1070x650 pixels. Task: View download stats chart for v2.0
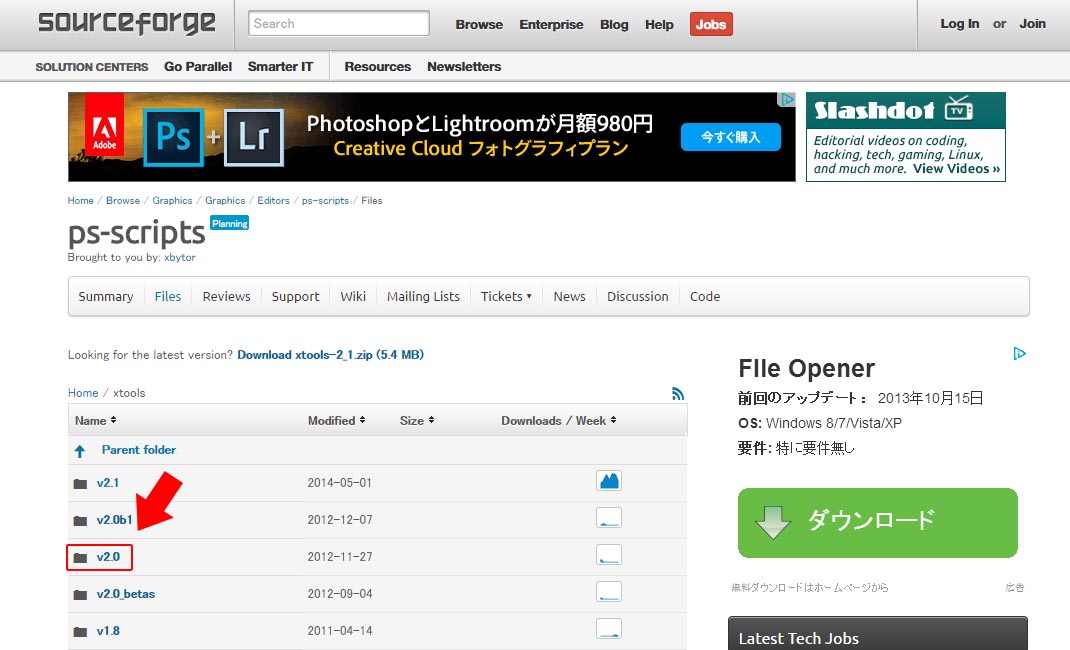click(x=609, y=555)
